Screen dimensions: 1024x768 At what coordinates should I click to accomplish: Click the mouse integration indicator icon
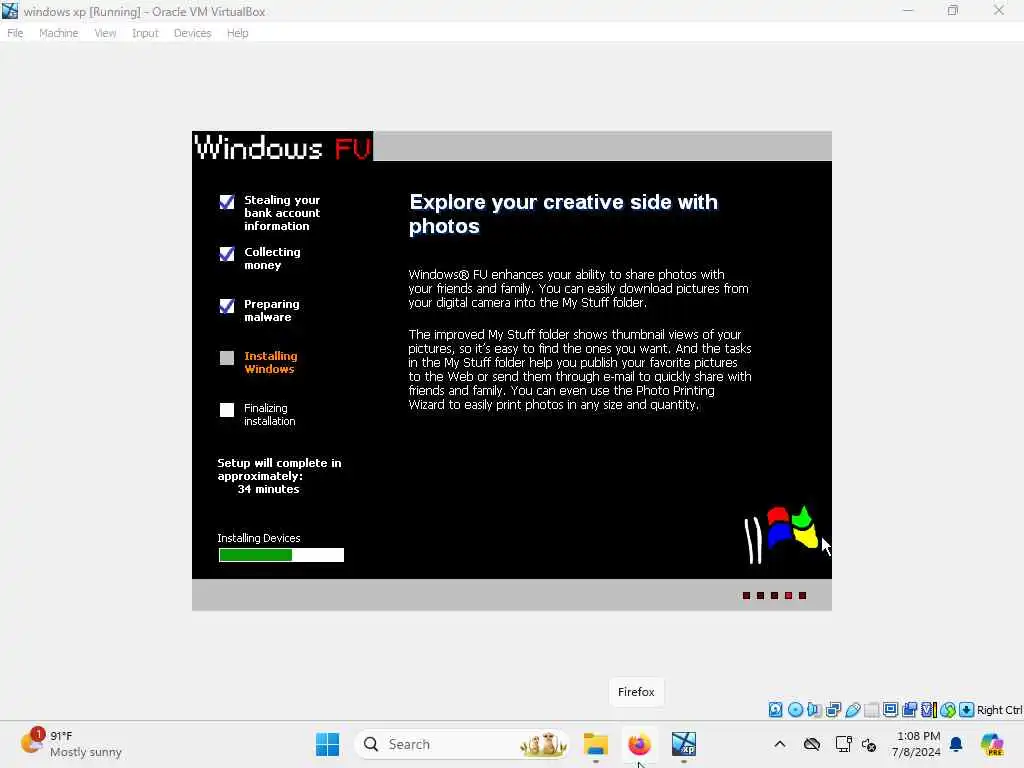point(948,710)
